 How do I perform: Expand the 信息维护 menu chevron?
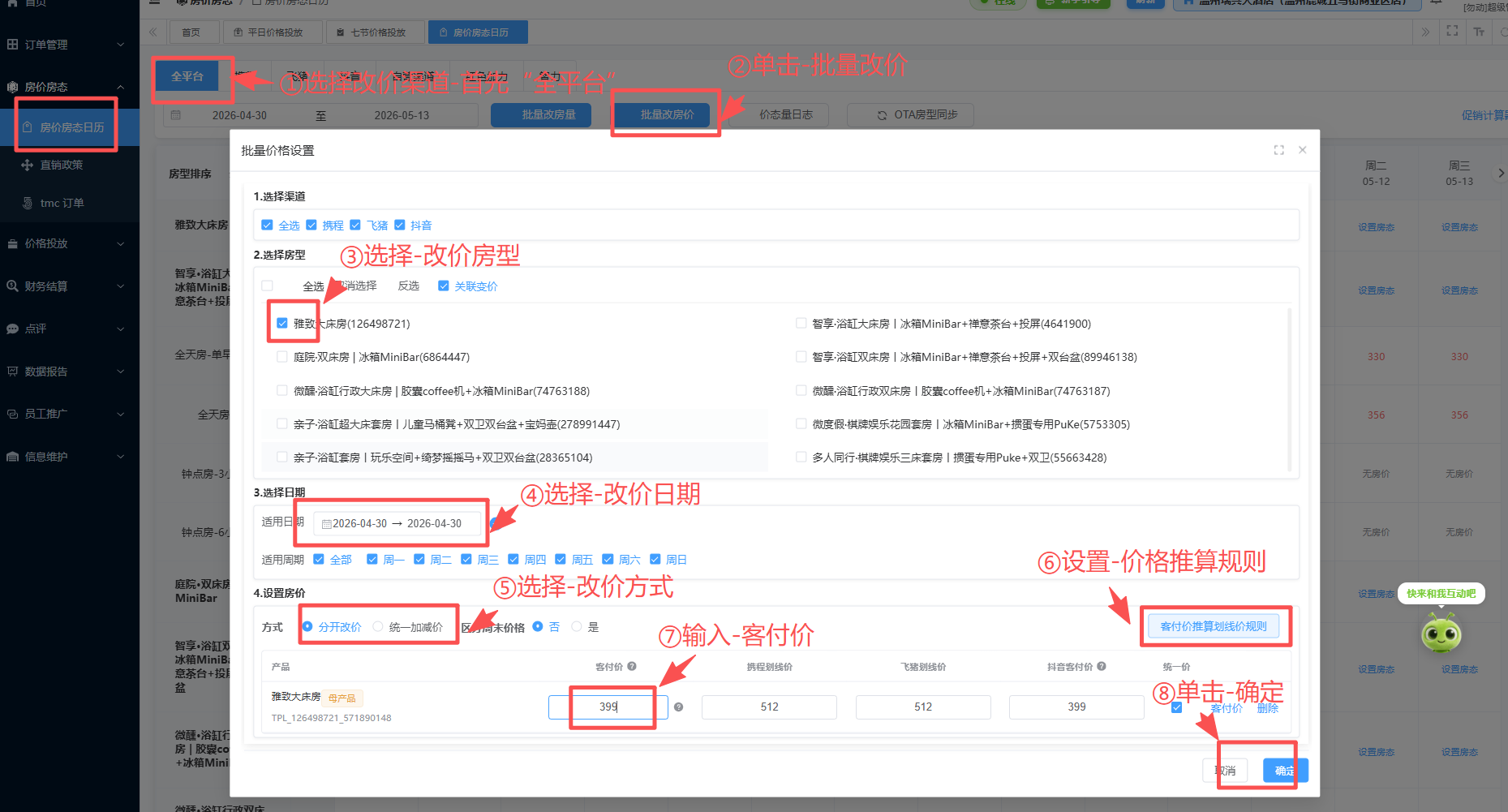coord(121,457)
